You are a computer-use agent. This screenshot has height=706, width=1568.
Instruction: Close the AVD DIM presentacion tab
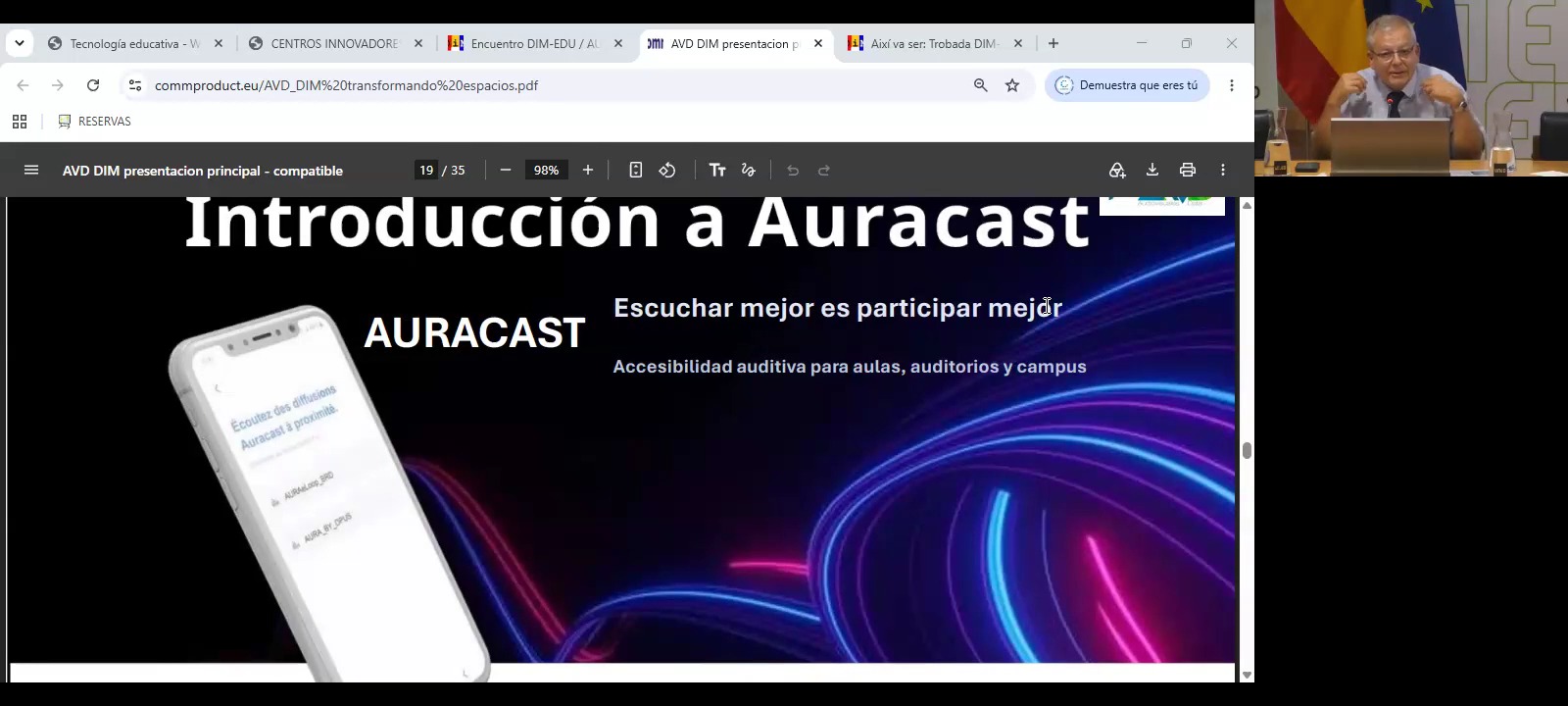(x=818, y=43)
